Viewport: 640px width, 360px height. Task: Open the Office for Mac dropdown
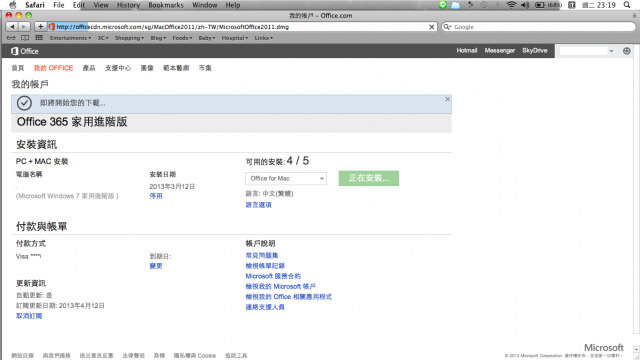coord(286,178)
